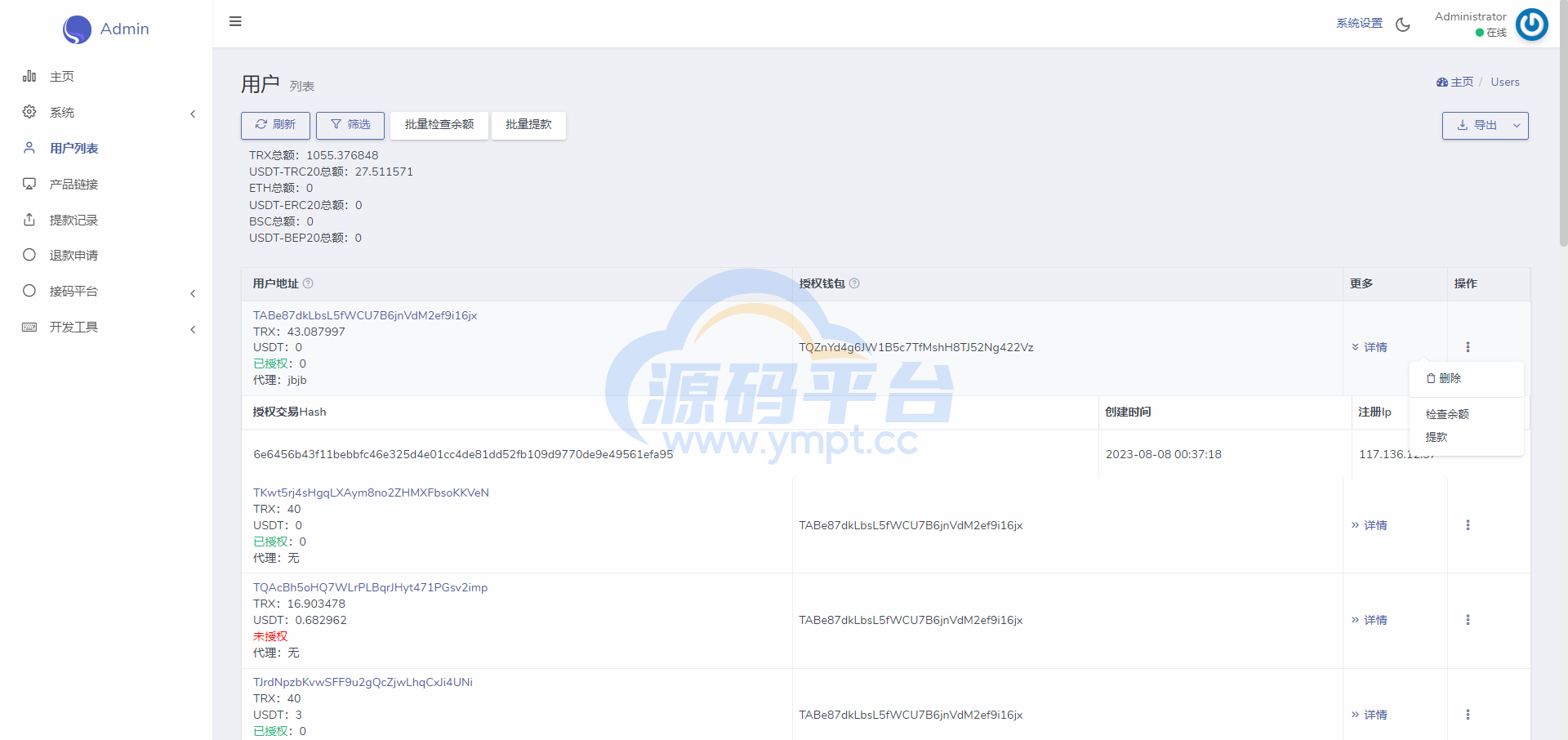Screen dimensions: 1568x740
Task: Expand 详情 for user TKwt5rj4sHgqLXAym8no2ZHMXFbsoKKVeN
Action: (x=1370, y=526)
